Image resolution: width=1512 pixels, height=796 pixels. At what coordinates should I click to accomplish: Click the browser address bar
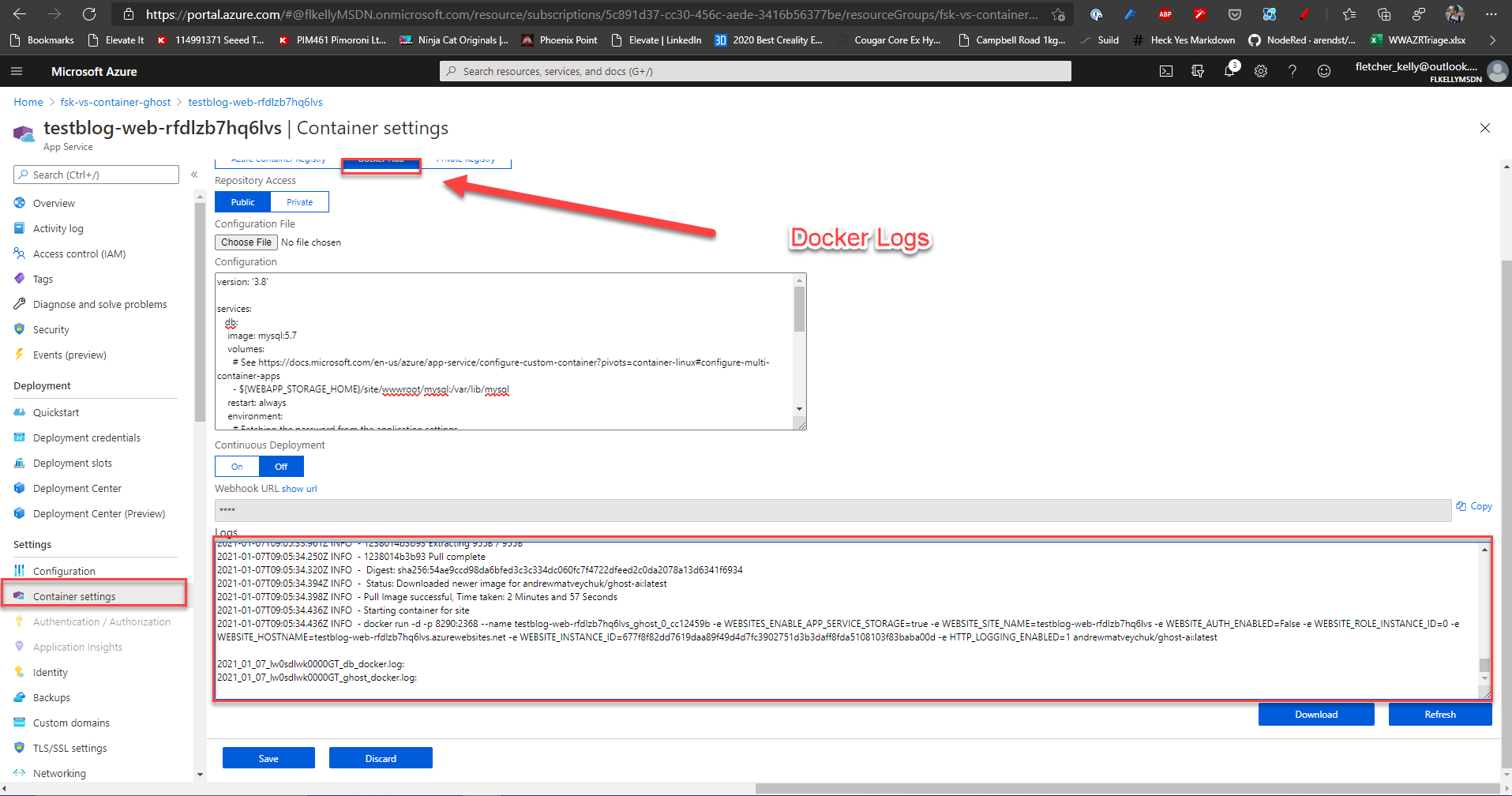pyautogui.click(x=592, y=14)
